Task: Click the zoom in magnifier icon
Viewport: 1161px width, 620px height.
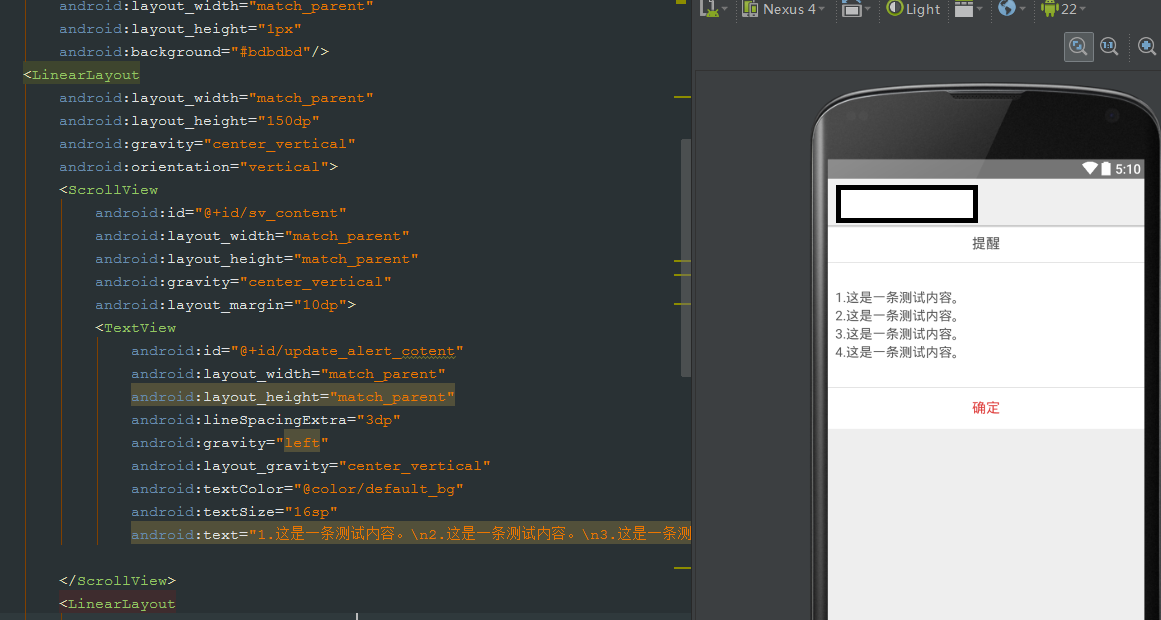Action: coord(1146,47)
